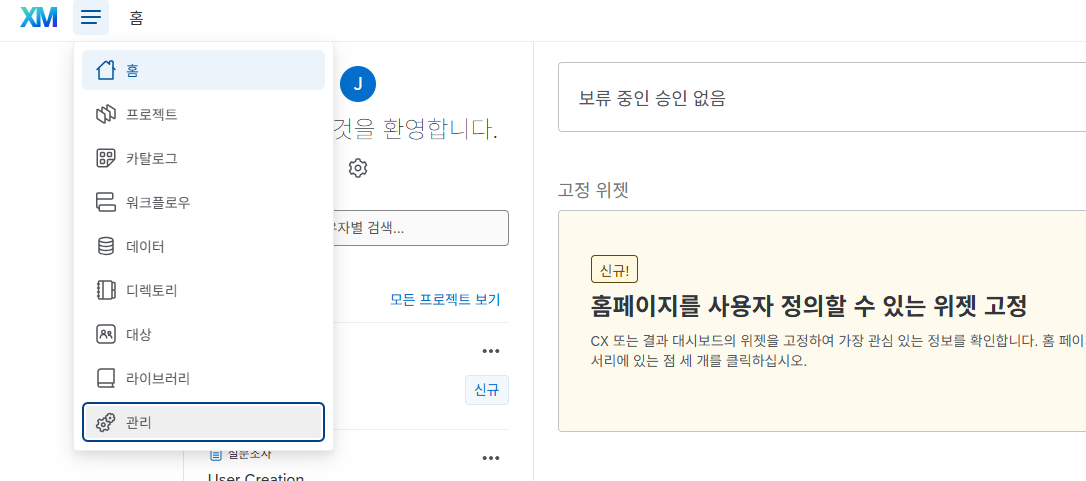Click the 신규! tag in widget panel

coord(614,269)
